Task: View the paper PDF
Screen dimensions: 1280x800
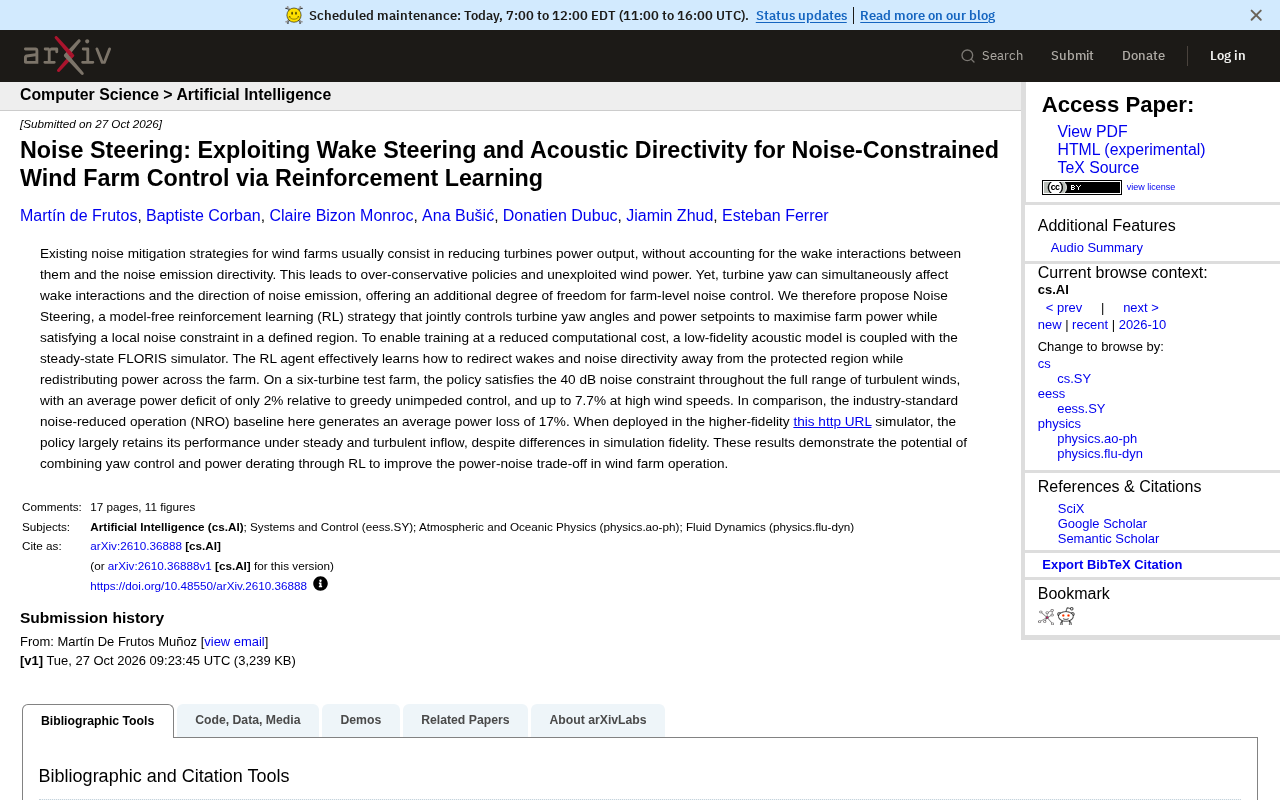Action: tap(1092, 132)
